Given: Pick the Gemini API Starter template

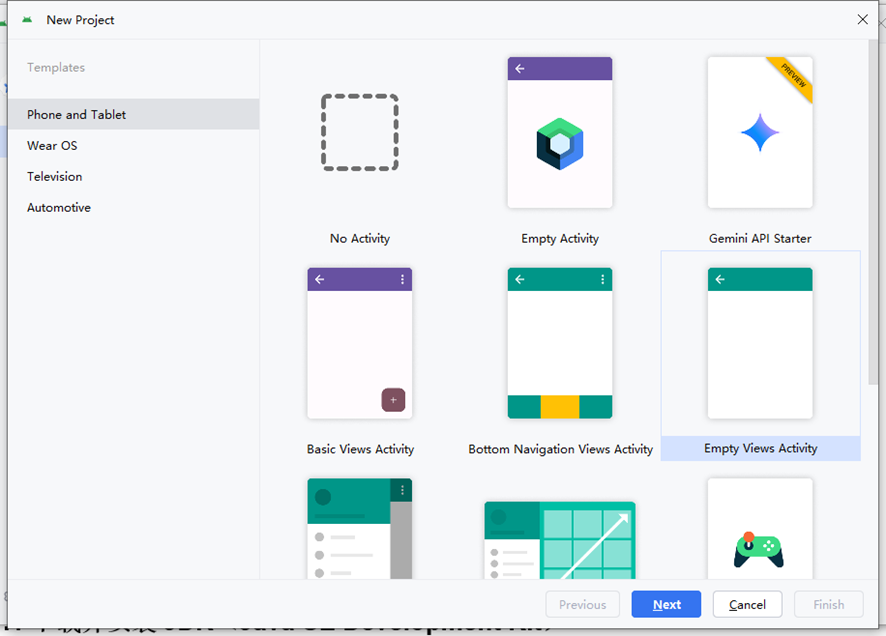Looking at the screenshot, I should coord(760,132).
